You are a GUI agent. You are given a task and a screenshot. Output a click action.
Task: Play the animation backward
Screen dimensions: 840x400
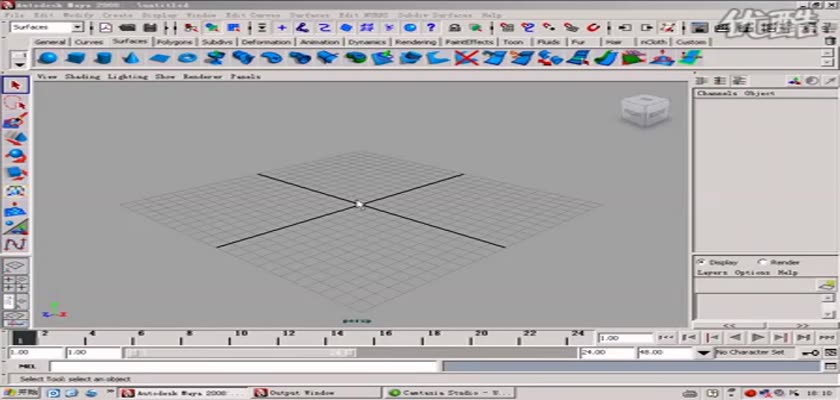coord(736,337)
